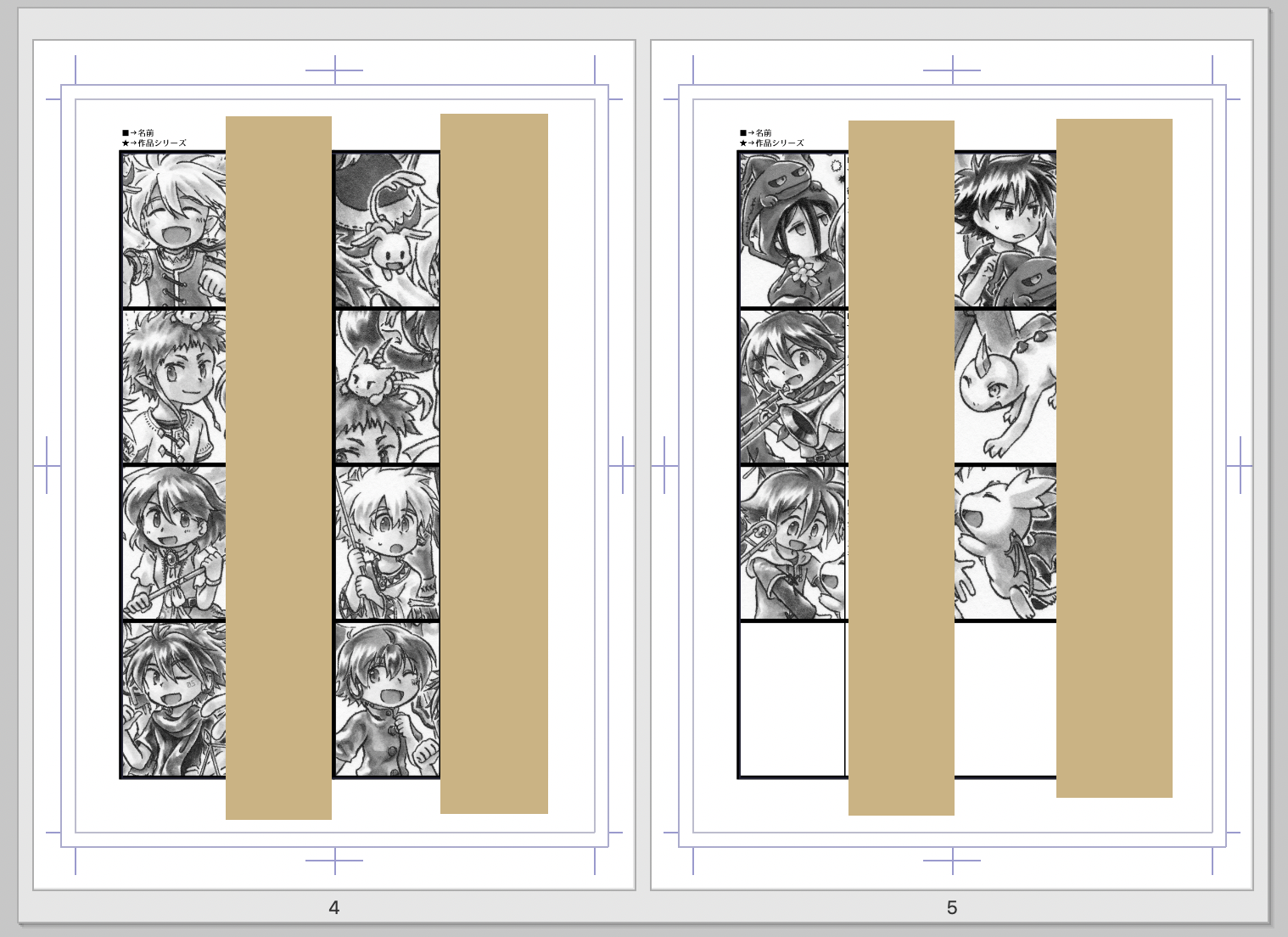Select the light-haired character gripping a staff

point(387,542)
